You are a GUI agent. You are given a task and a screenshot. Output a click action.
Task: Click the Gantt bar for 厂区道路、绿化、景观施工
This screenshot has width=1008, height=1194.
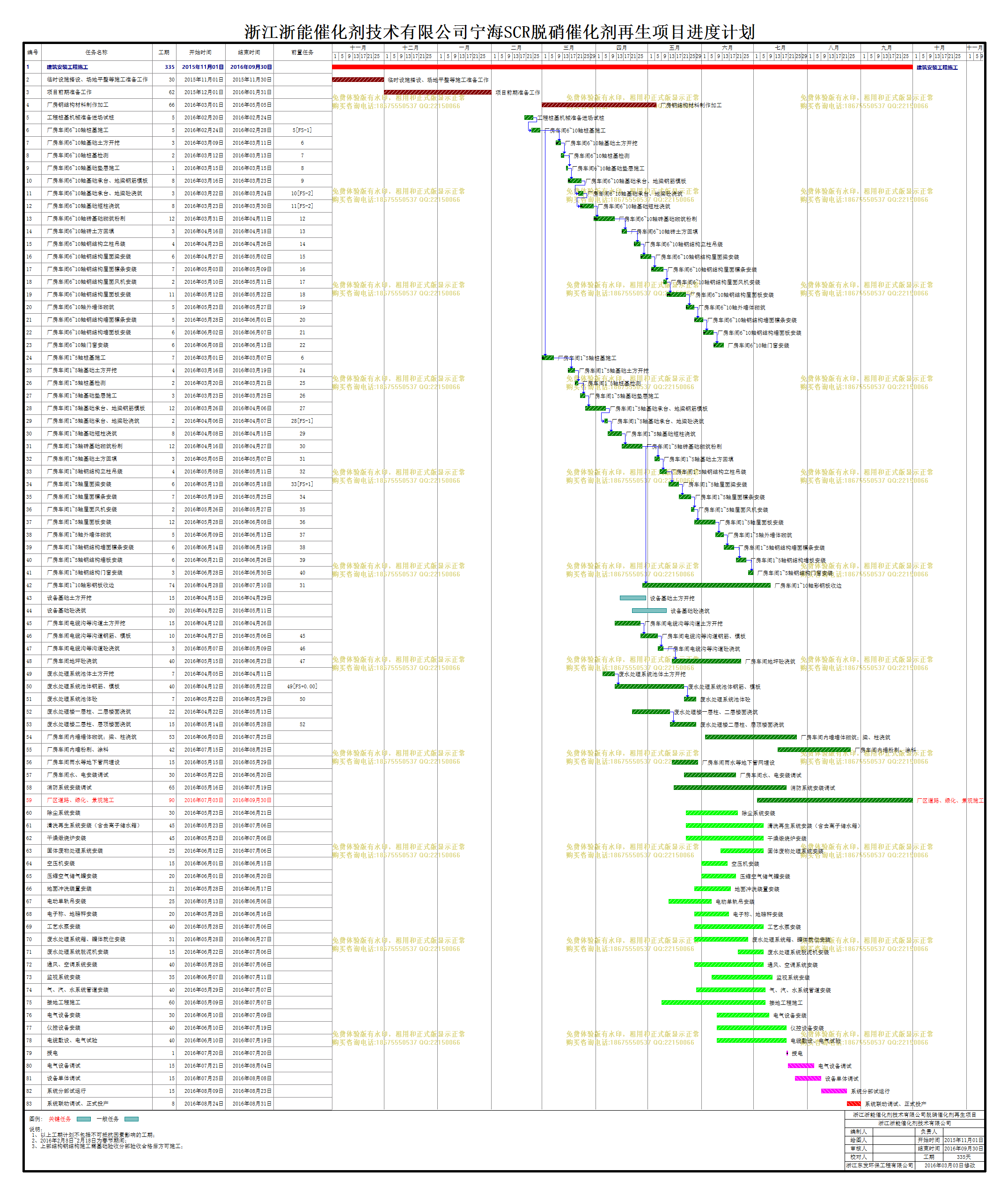pos(835,800)
